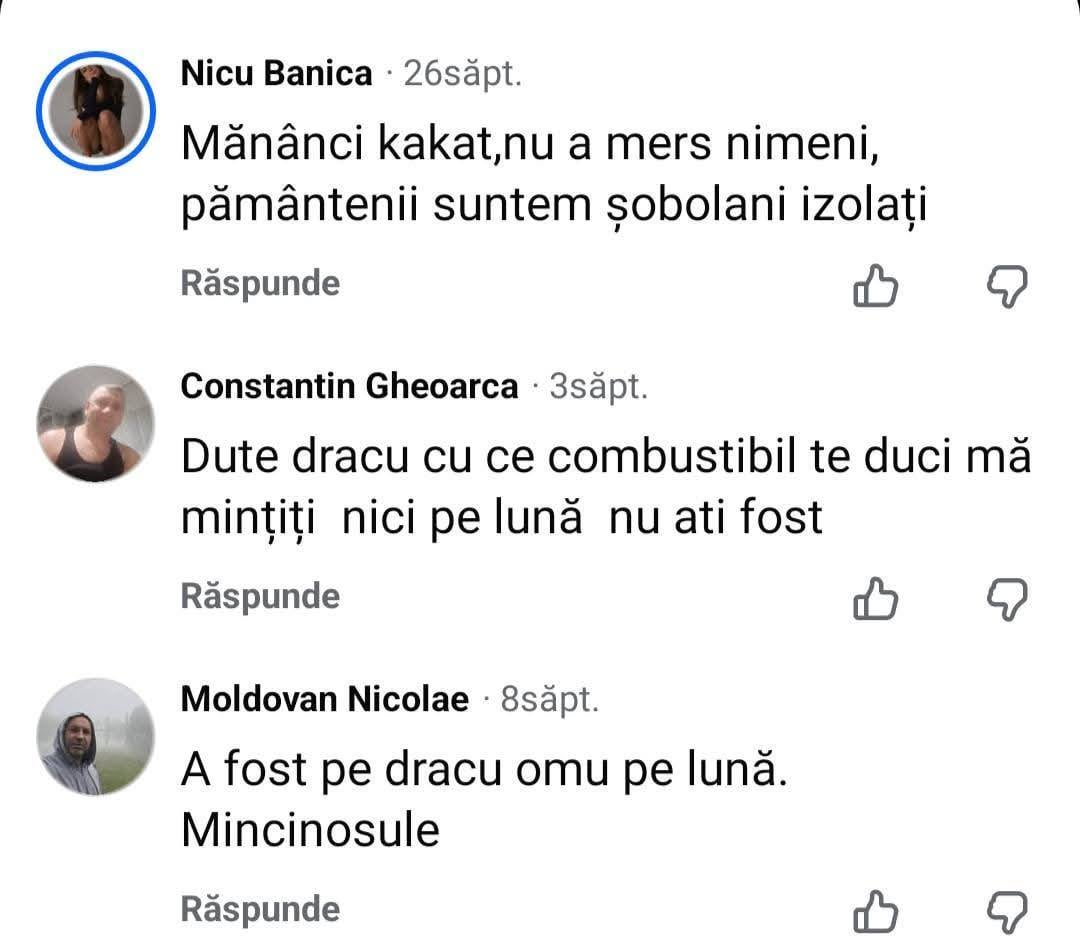Like Constantin Gheoarca's comment
The image size is (1080, 938).
(x=875, y=599)
